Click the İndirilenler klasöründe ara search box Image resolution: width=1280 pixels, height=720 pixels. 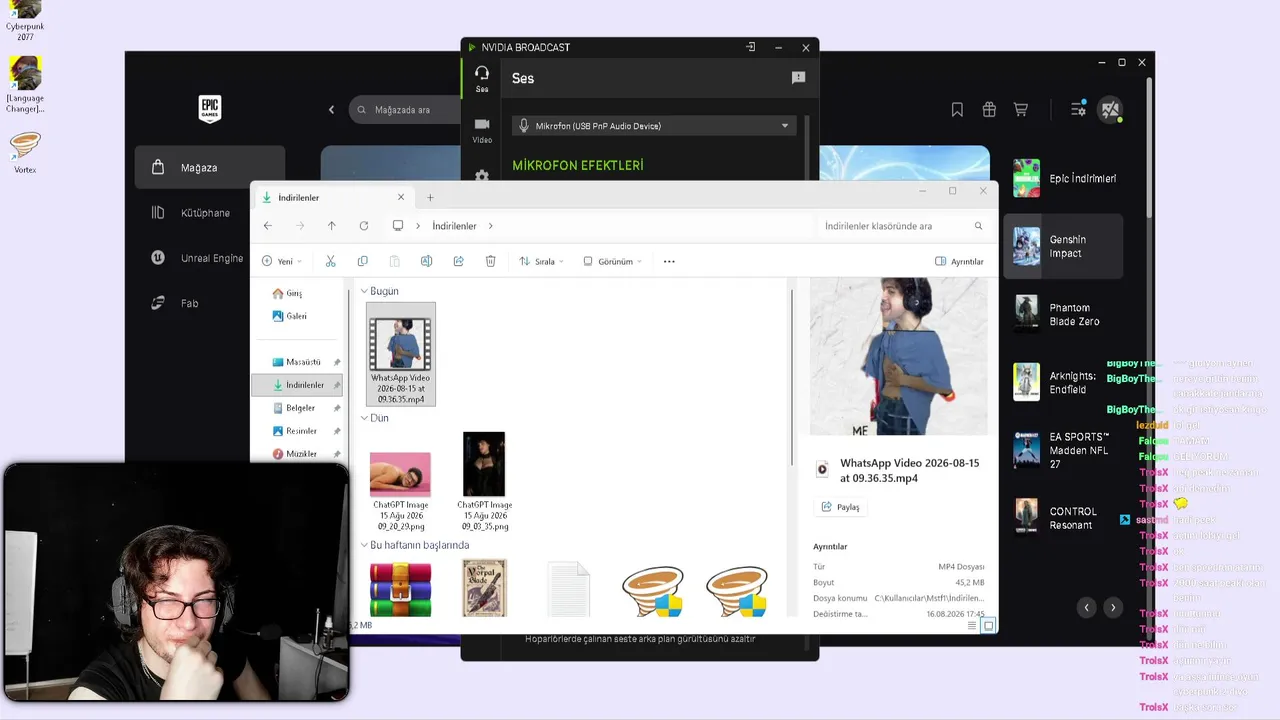point(904,226)
